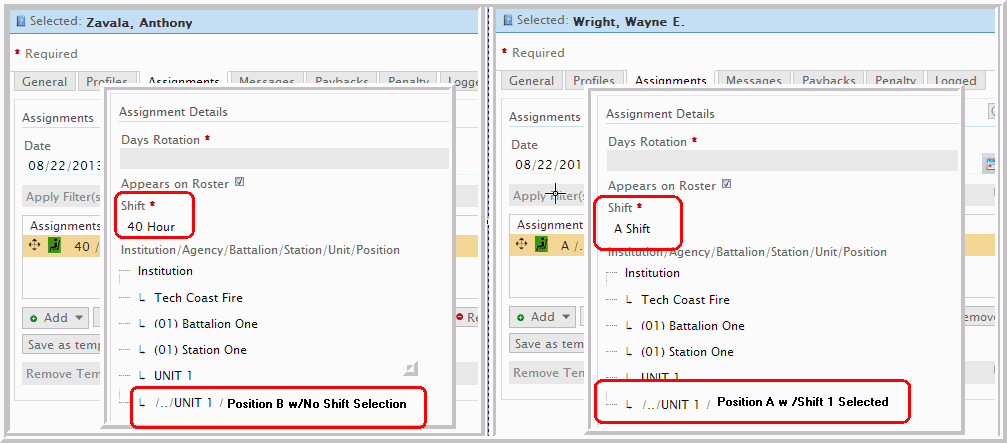This screenshot has height=443, width=1007.
Task: Click the Days Rotation field in Zavala's popup
Action: click(x=284, y=159)
